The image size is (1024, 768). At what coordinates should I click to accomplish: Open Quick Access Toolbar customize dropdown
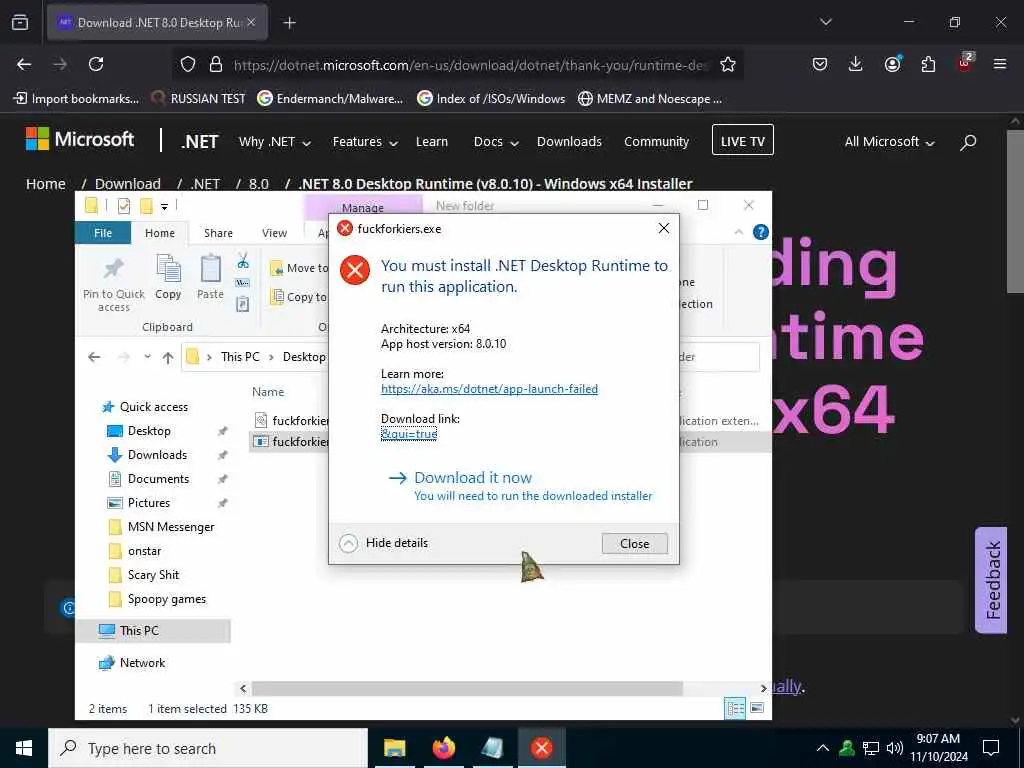pos(165,206)
